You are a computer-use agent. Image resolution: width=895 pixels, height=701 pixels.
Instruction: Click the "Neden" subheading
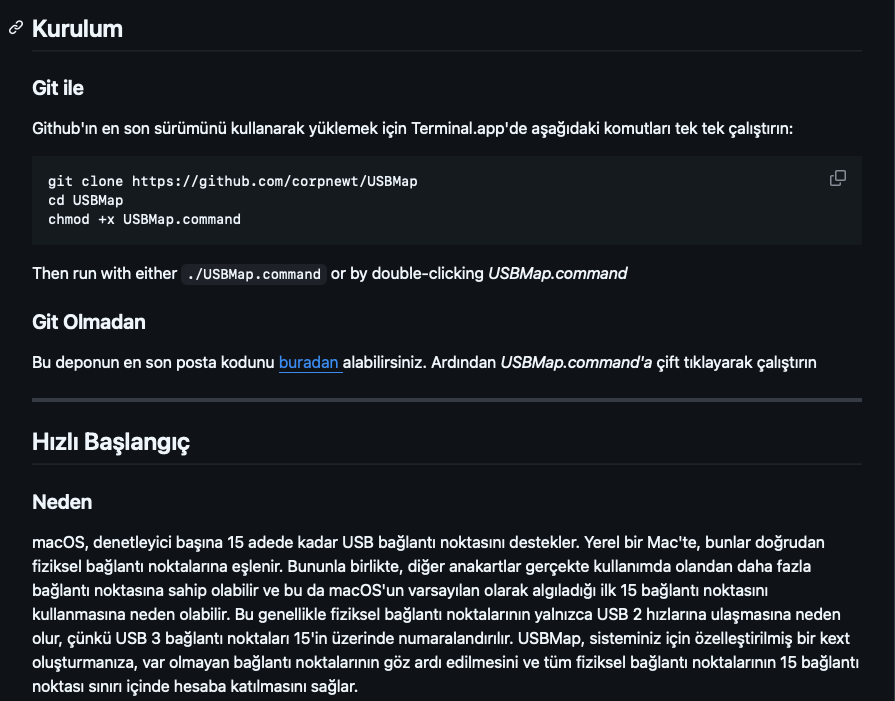click(62, 501)
